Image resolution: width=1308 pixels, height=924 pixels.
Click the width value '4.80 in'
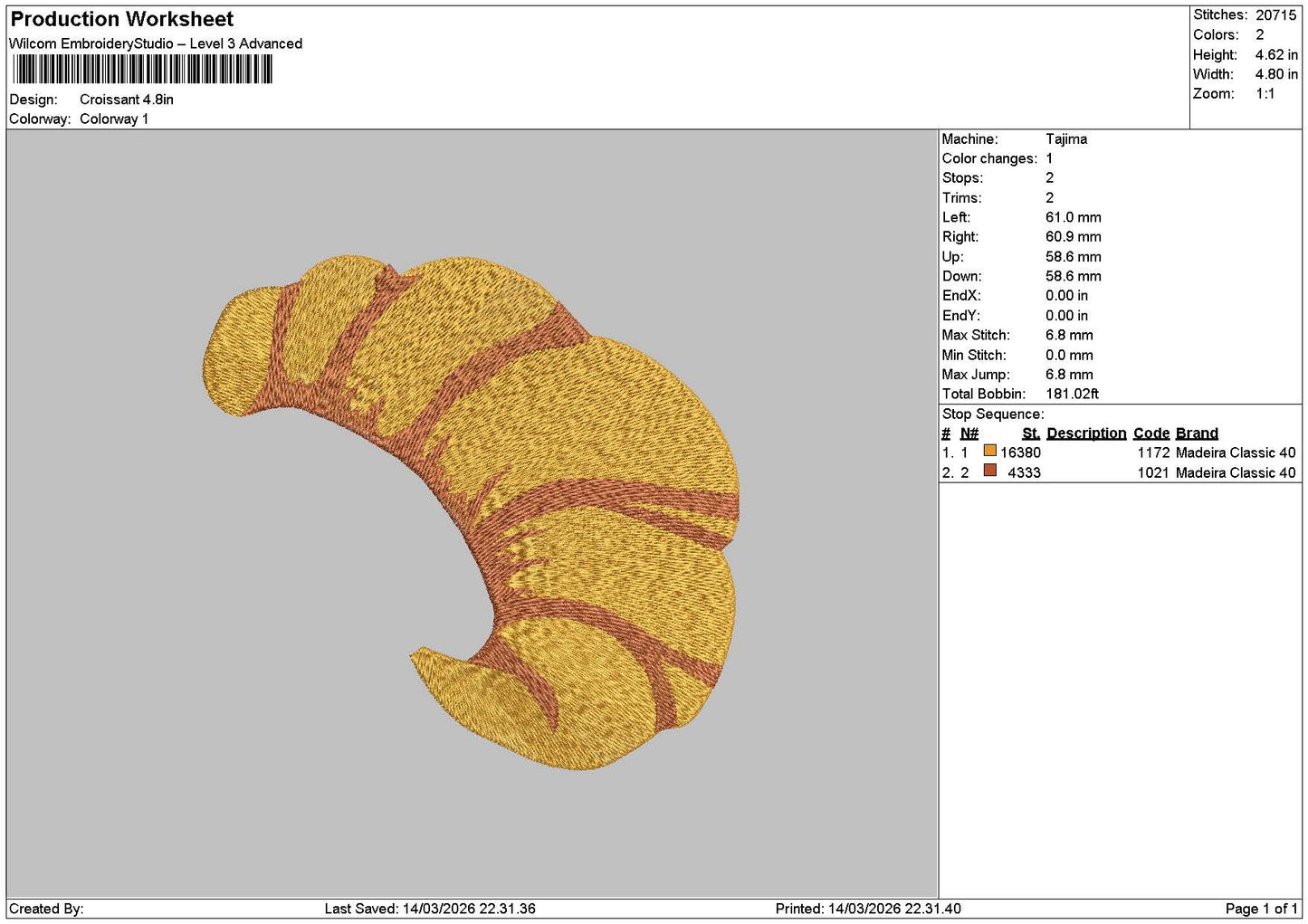pos(1276,74)
